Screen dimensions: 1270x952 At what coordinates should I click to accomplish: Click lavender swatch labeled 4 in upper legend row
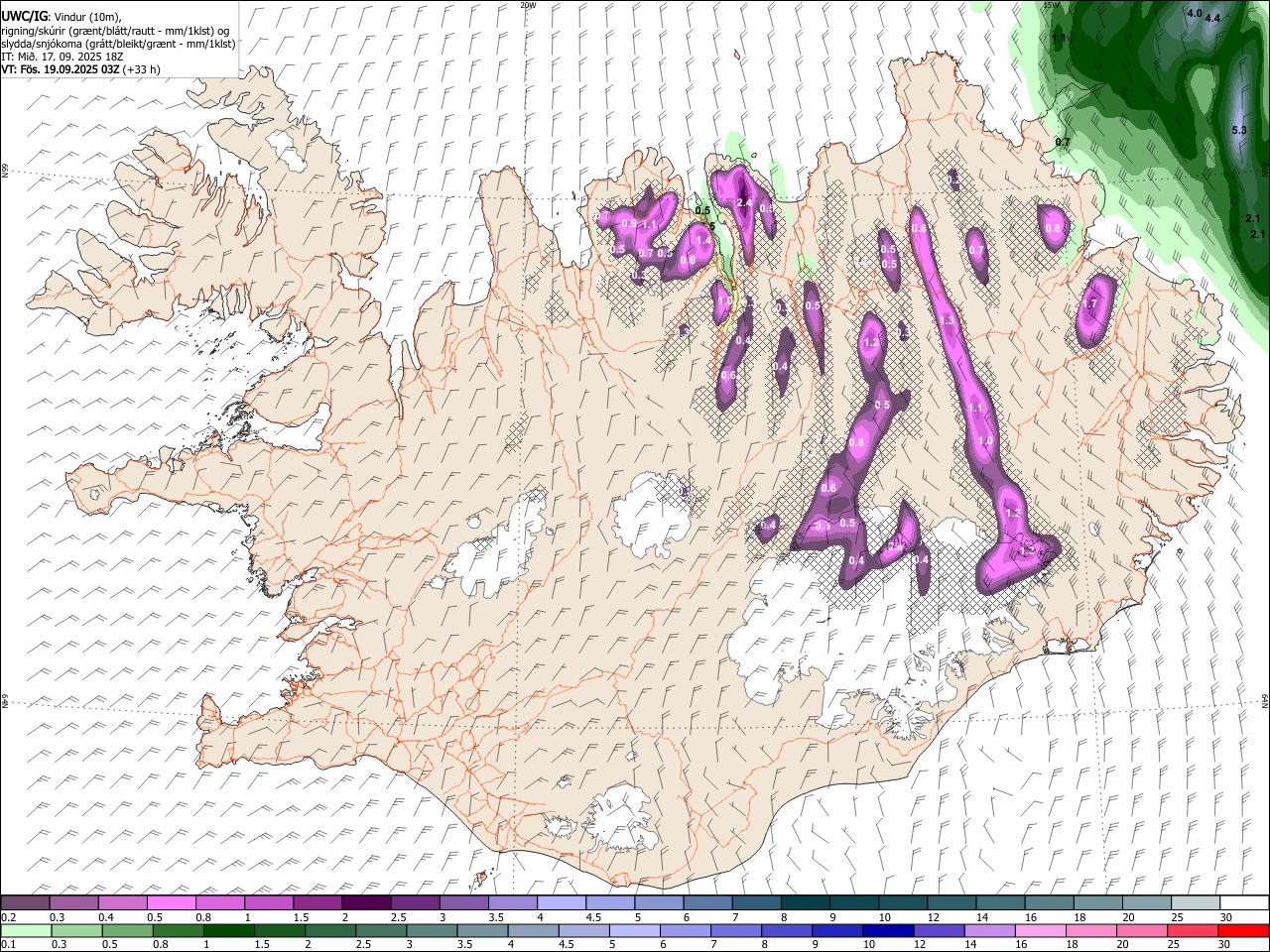[562, 902]
